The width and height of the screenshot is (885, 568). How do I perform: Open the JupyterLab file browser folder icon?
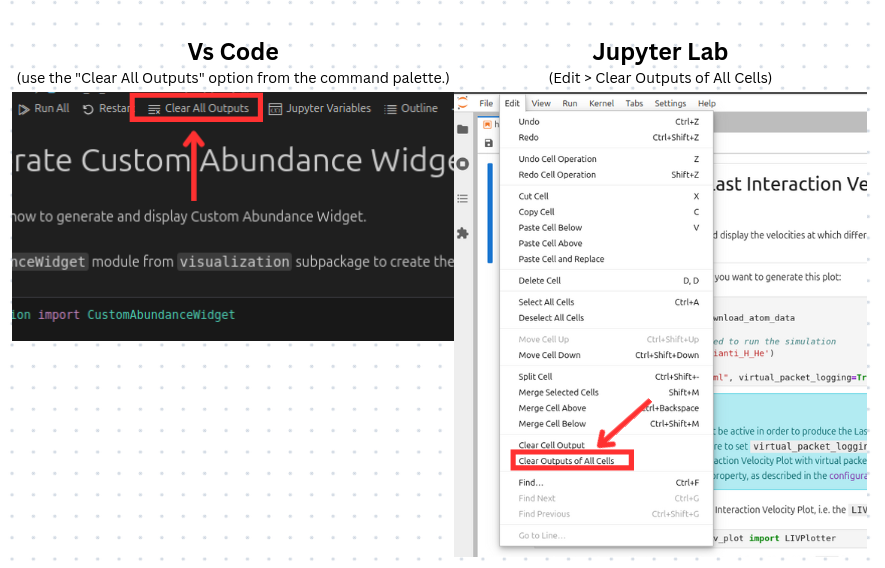pos(462,129)
